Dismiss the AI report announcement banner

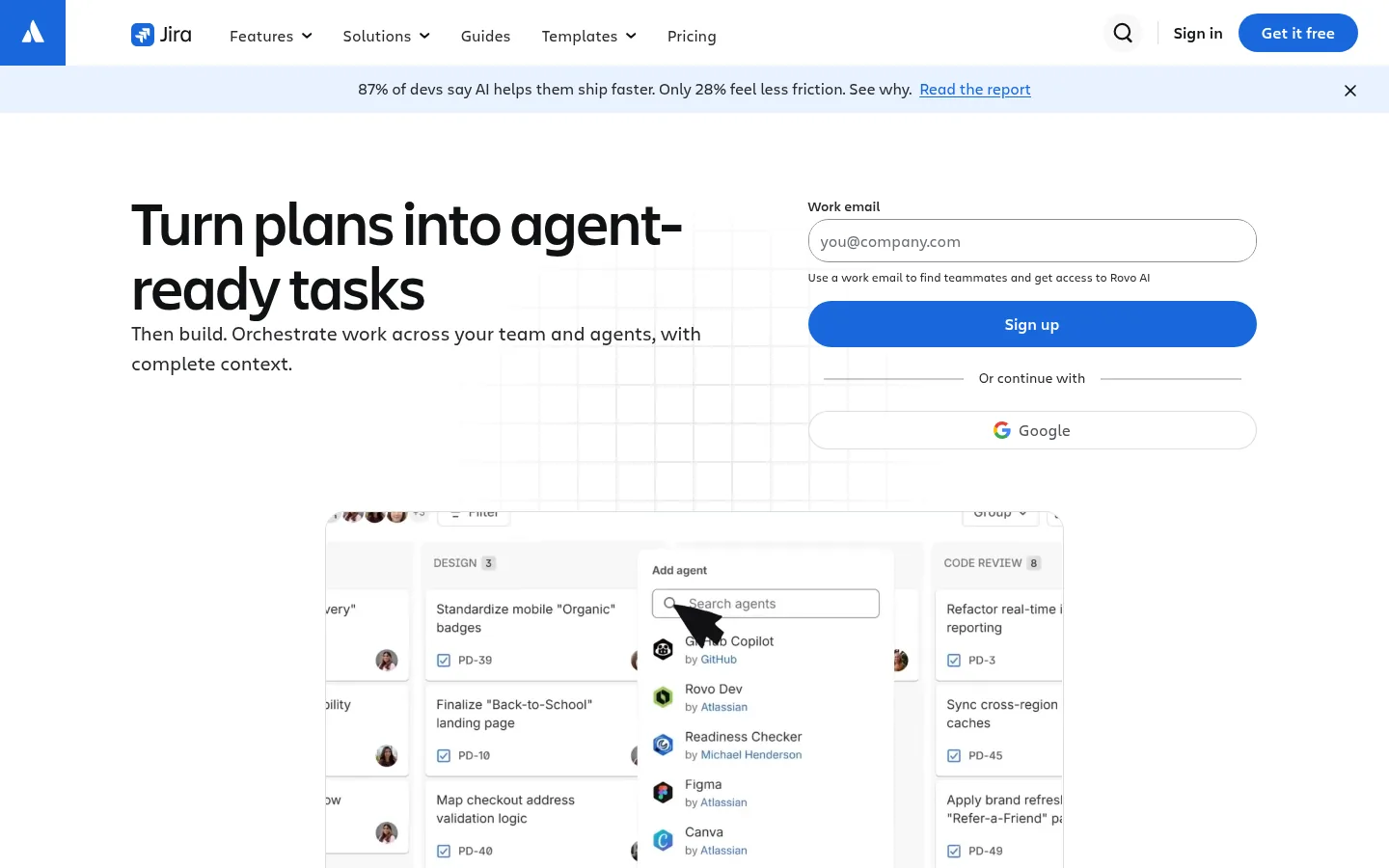click(1350, 91)
